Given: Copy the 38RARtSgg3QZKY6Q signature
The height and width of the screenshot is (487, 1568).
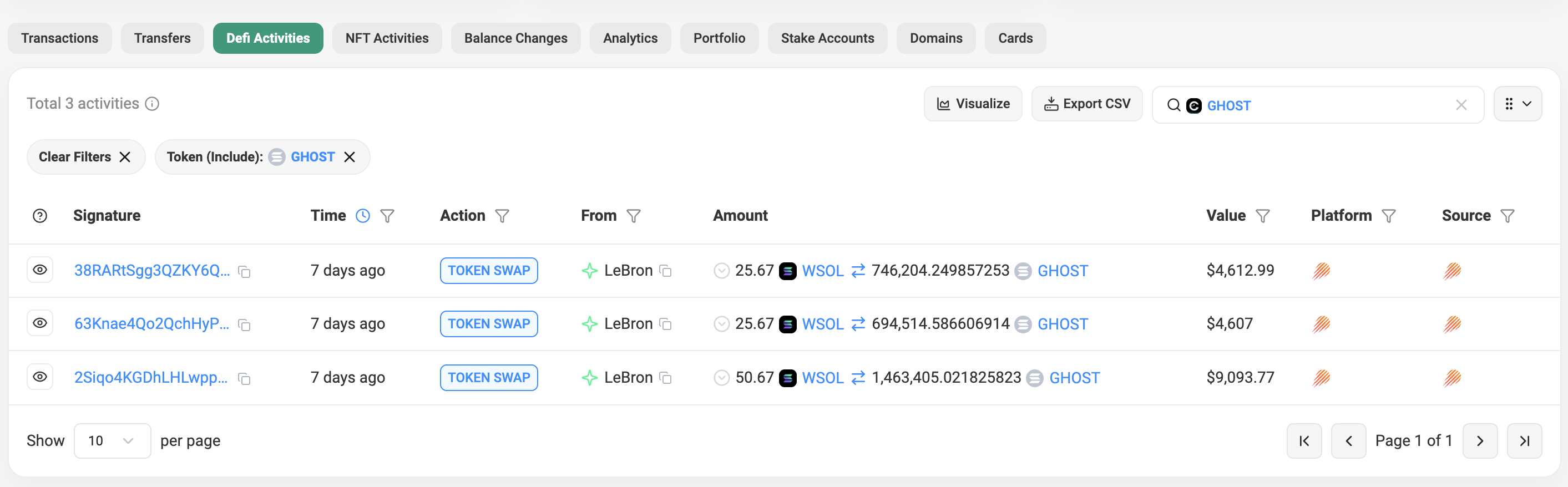Looking at the screenshot, I should pyautogui.click(x=244, y=271).
